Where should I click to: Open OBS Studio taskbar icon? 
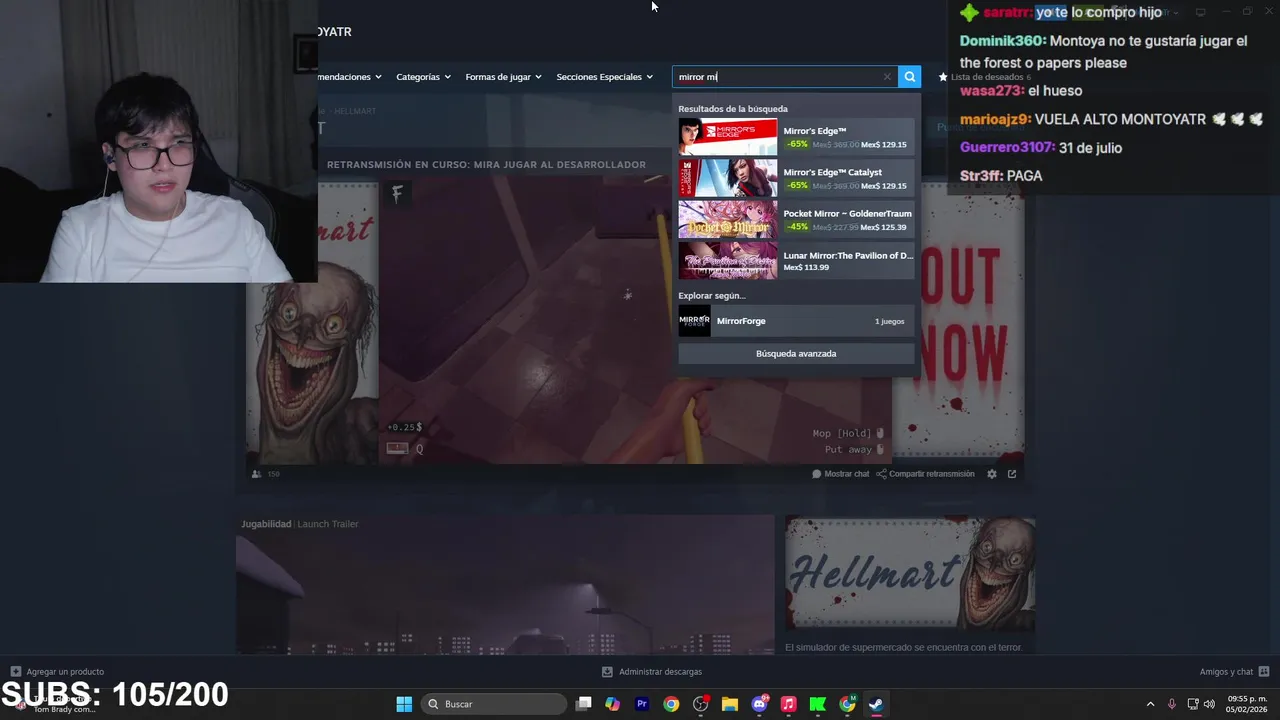click(x=700, y=704)
